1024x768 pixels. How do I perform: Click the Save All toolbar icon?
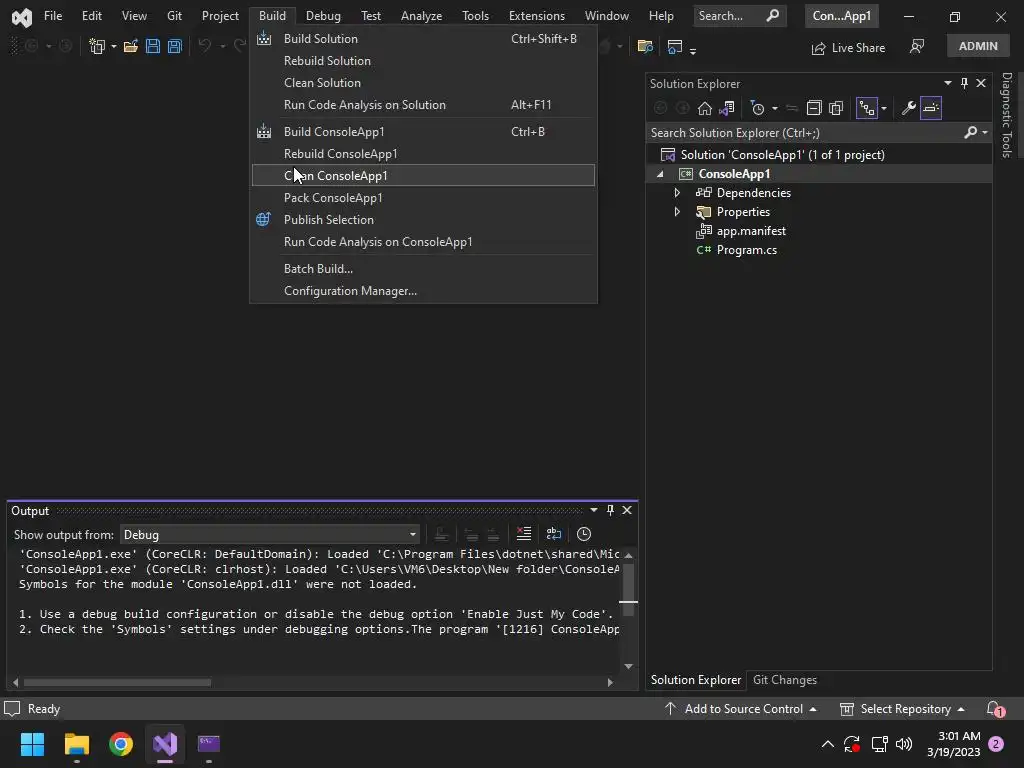point(174,46)
